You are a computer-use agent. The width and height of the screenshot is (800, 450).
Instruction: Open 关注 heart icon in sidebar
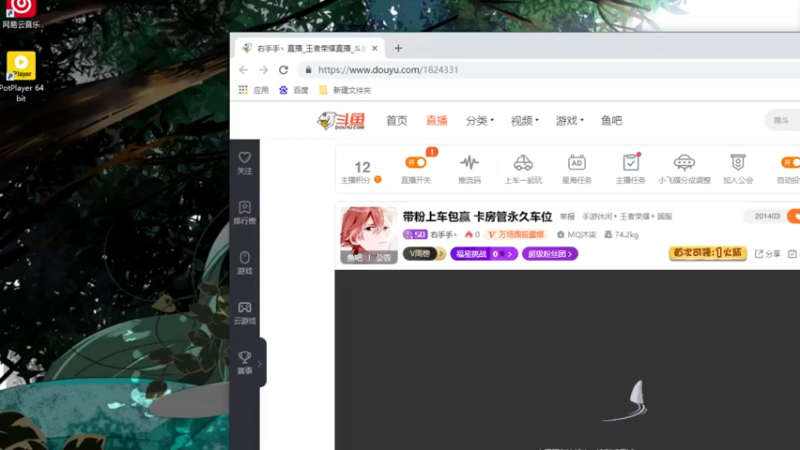pyautogui.click(x=245, y=163)
